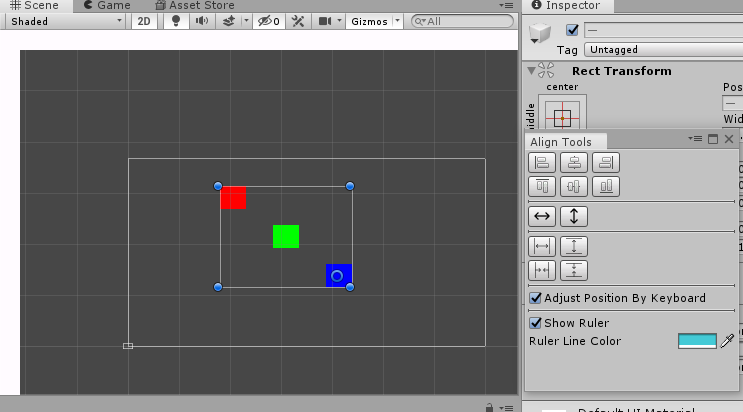The image size is (743, 412).
Task: Toggle hidden objects visibility count
Action: [269, 21]
